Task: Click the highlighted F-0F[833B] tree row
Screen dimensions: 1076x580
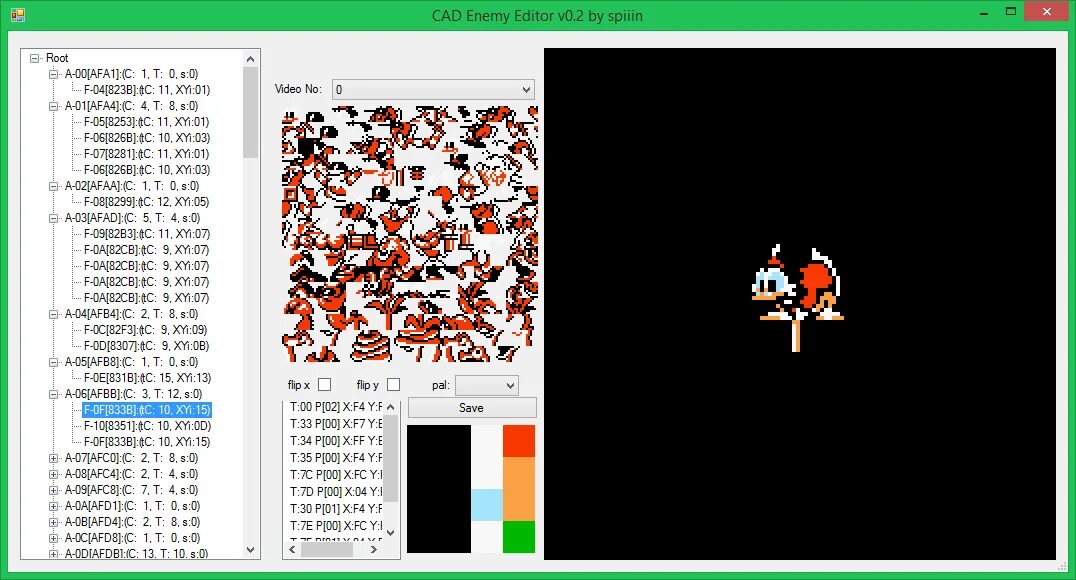Action: click(x=147, y=410)
